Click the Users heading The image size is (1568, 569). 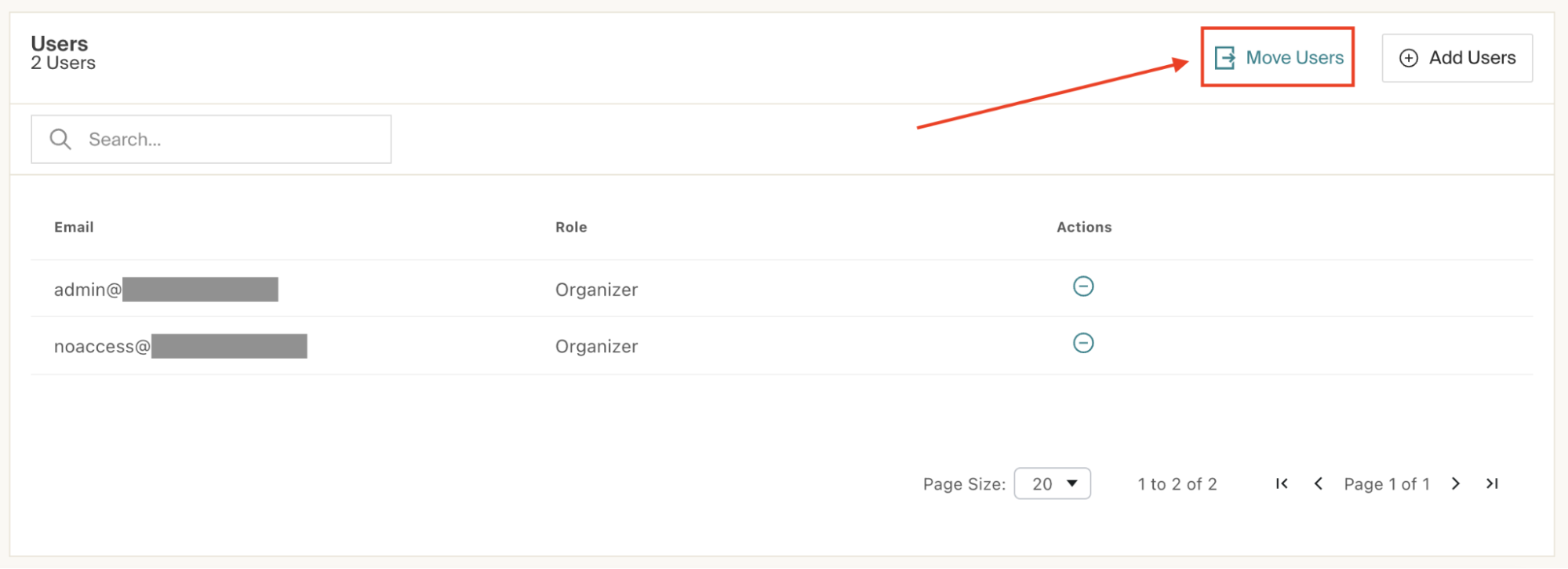(60, 44)
